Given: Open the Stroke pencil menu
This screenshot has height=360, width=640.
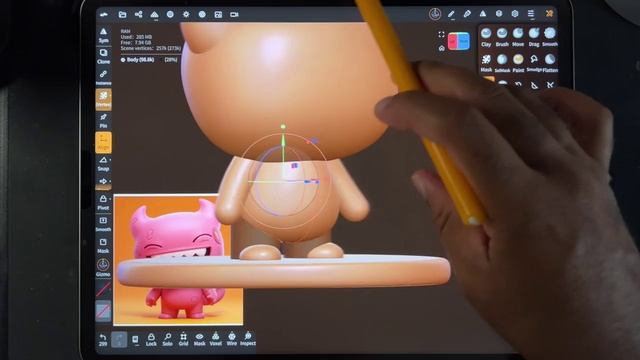Looking at the screenshot, I should [451, 14].
